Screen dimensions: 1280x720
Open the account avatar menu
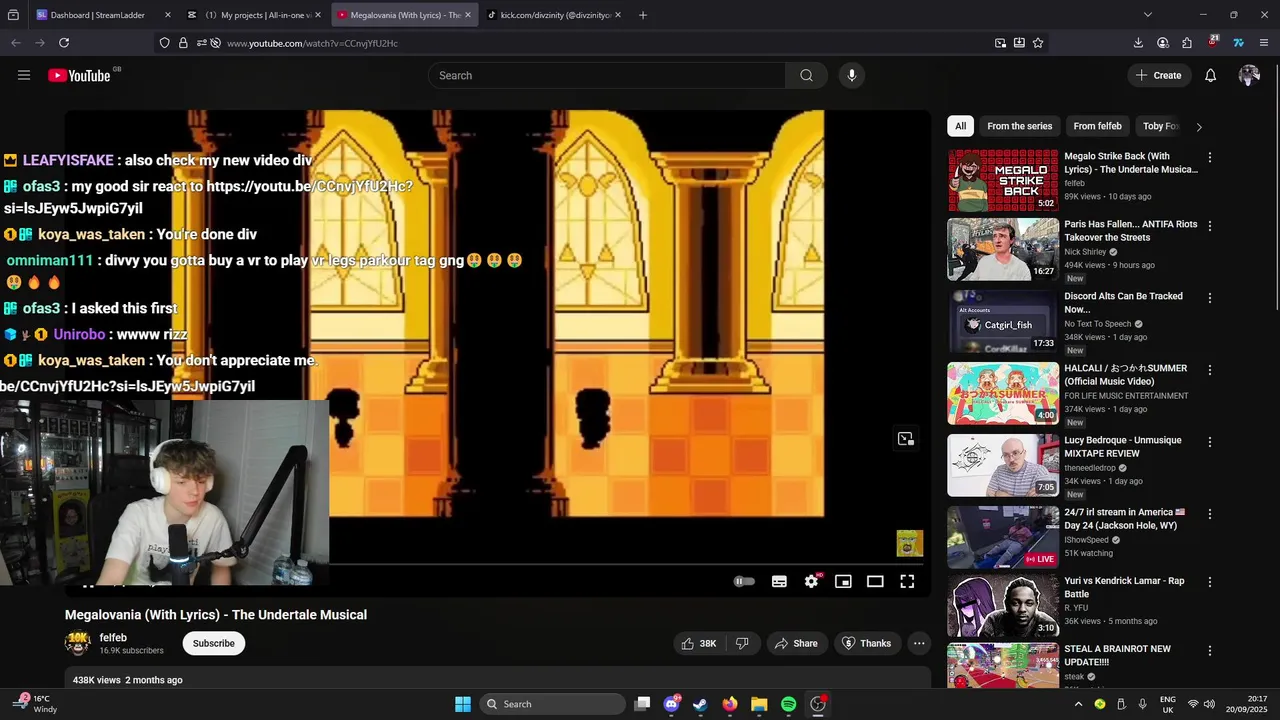pos(1248,75)
